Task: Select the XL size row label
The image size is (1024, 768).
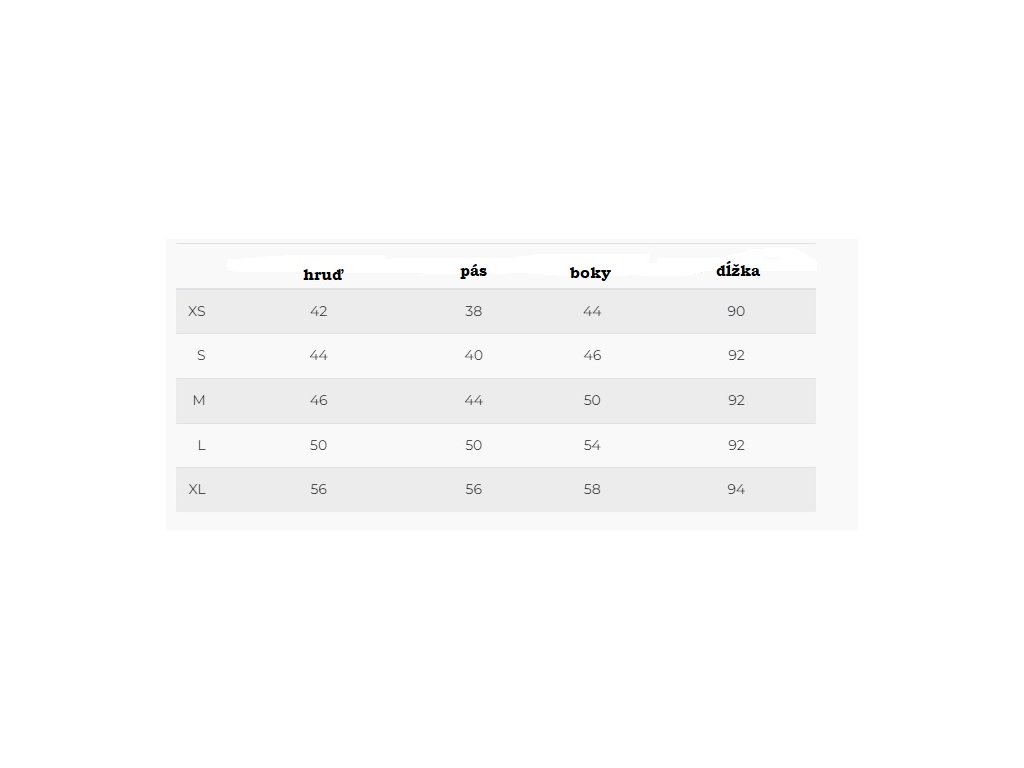Action: [x=197, y=489]
